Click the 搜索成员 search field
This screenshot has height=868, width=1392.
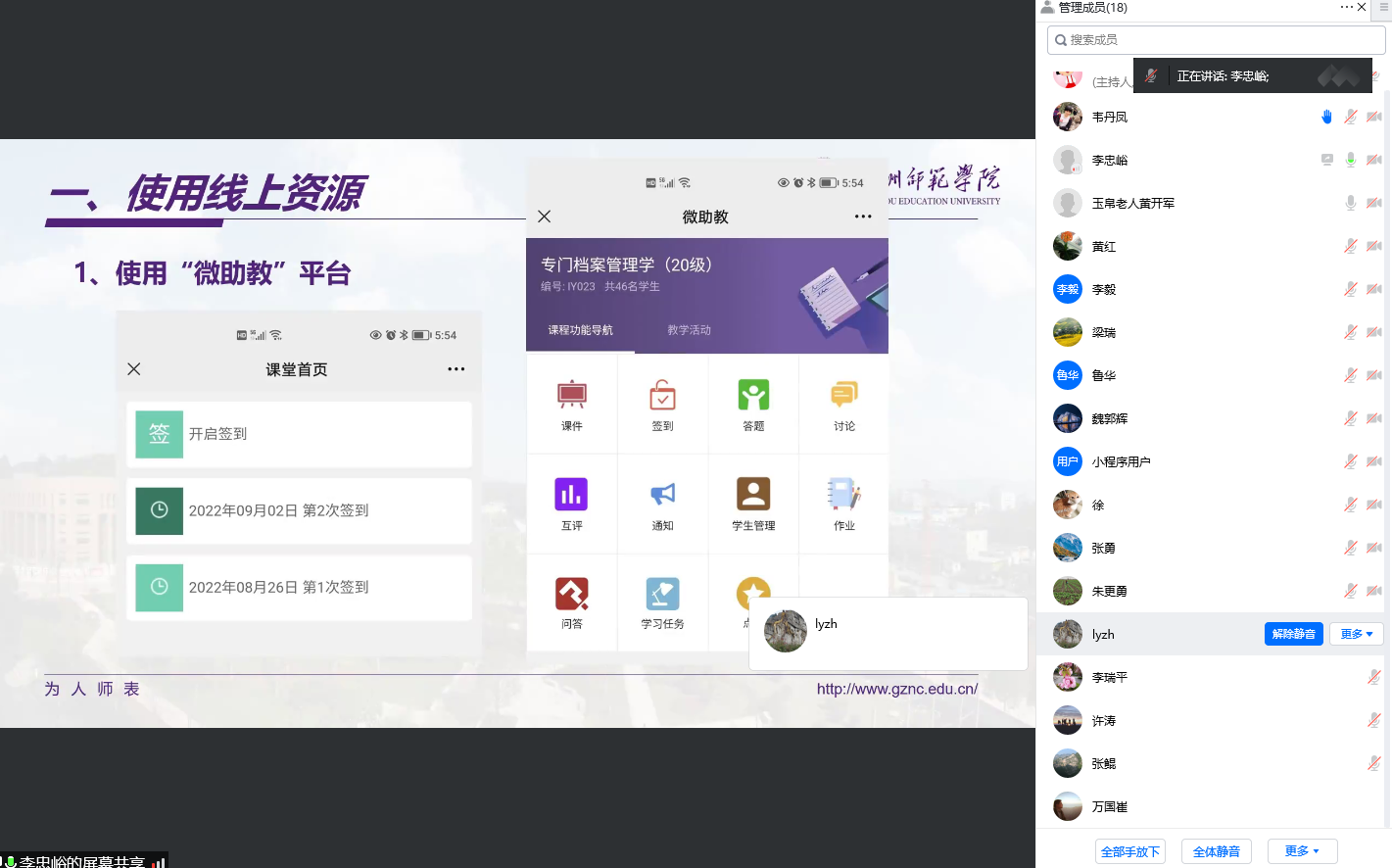point(1217,40)
